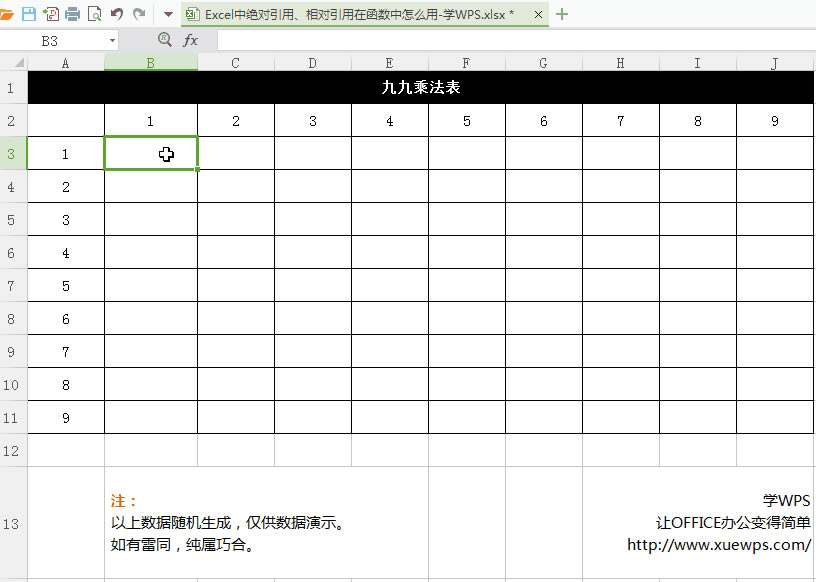Select row 3 header
This screenshot has height=582, width=816.
click(11, 153)
